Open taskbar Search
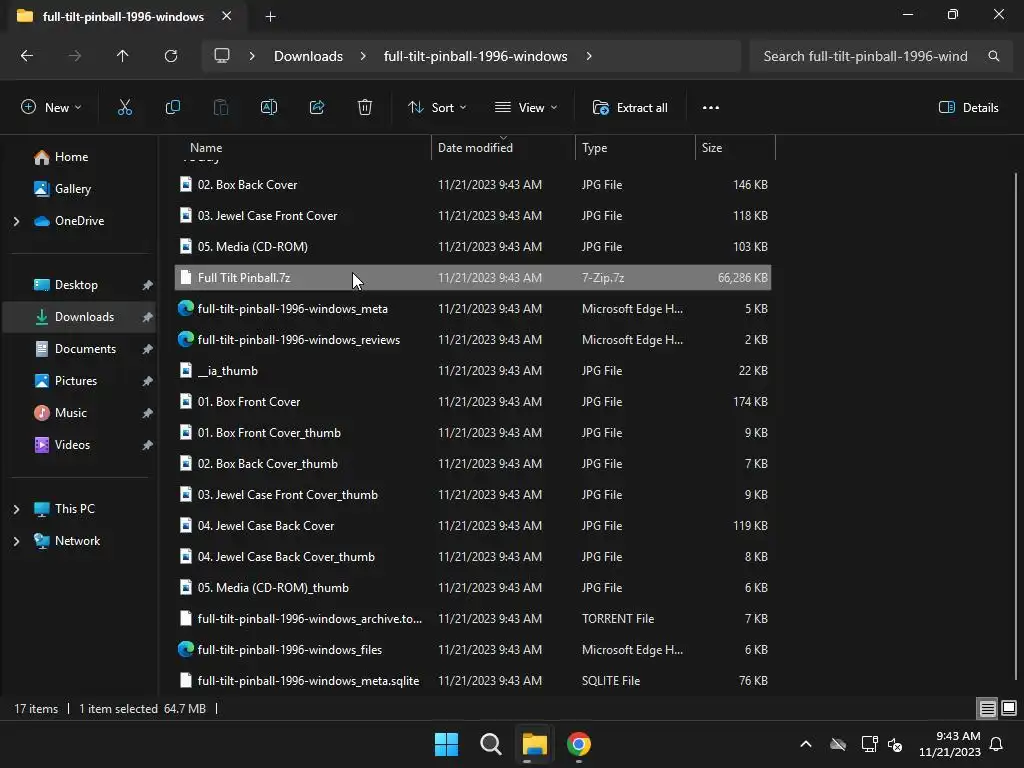Screen dimensions: 1024x768 490,744
